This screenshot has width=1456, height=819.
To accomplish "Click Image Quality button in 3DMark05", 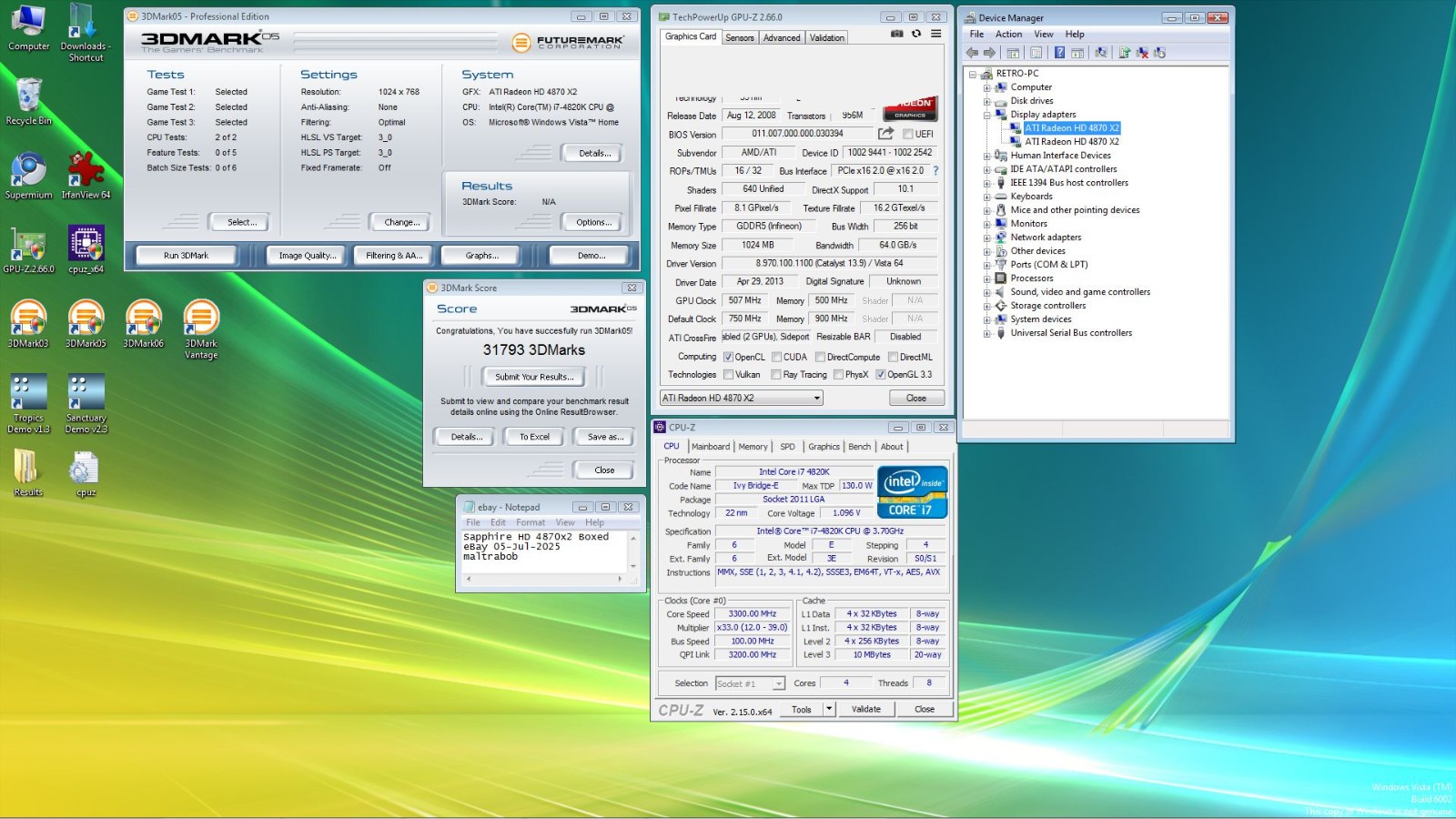I will tap(308, 256).
